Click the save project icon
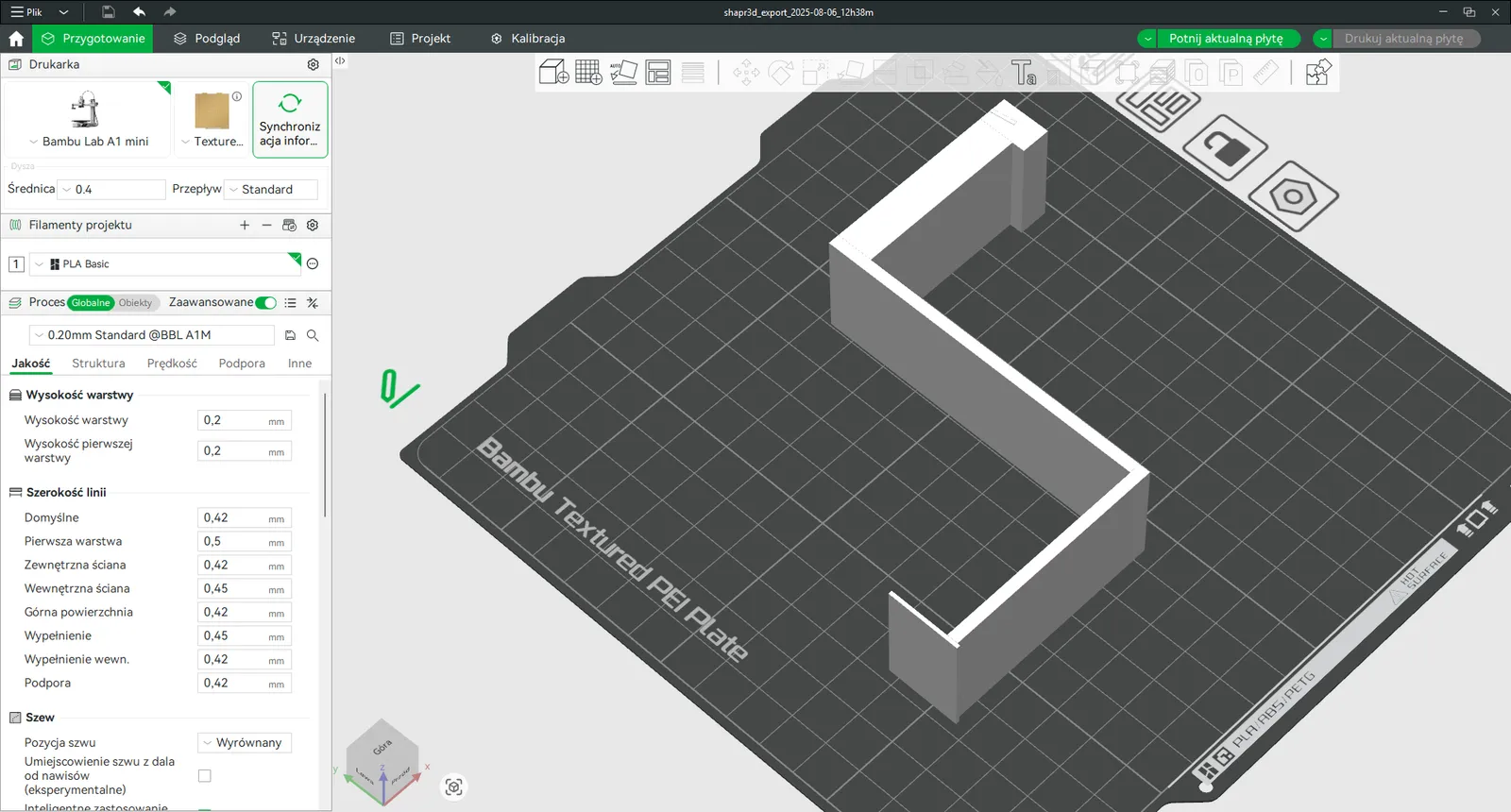 click(x=108, y=12)
